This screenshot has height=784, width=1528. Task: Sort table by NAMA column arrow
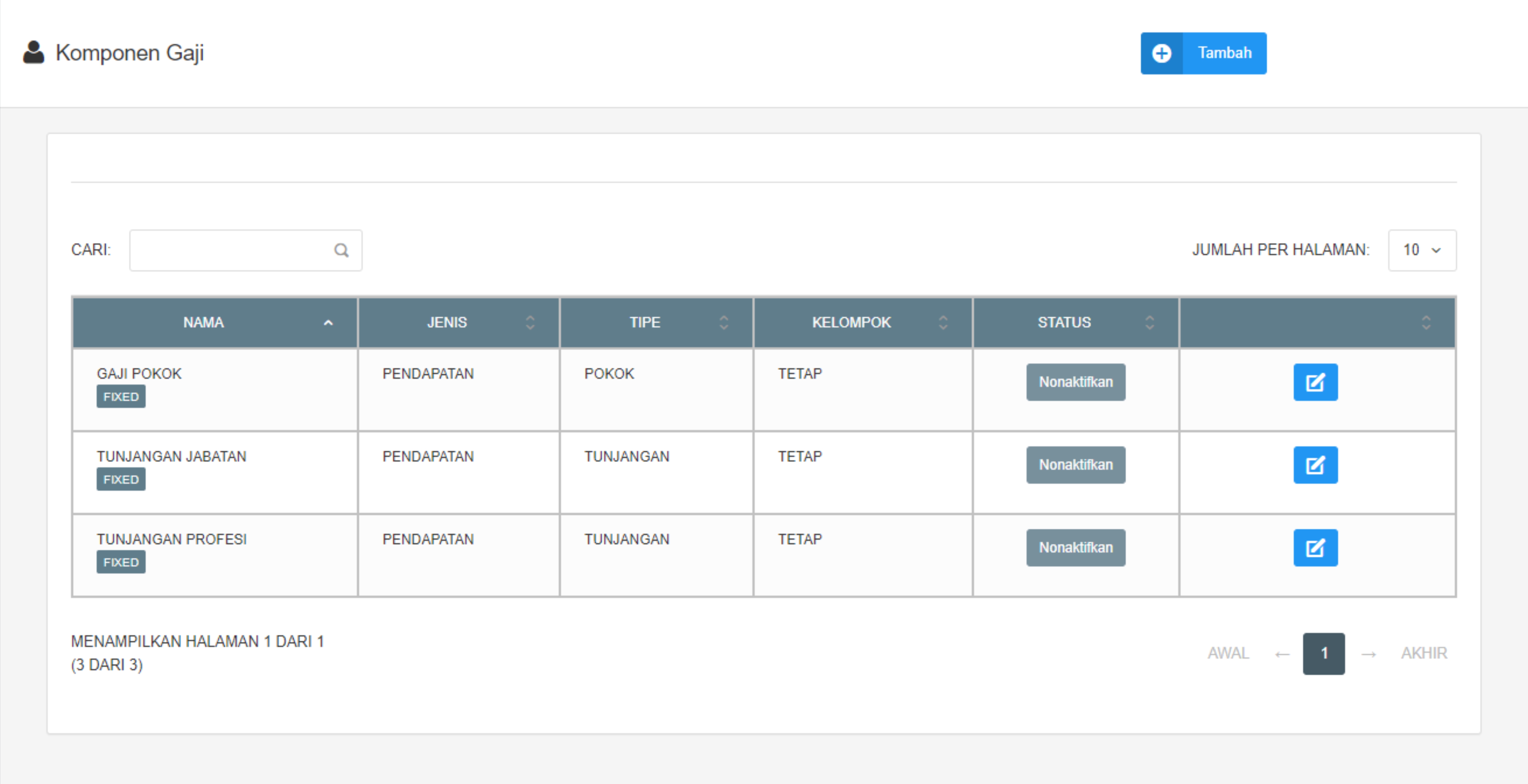tap(328, 323)
